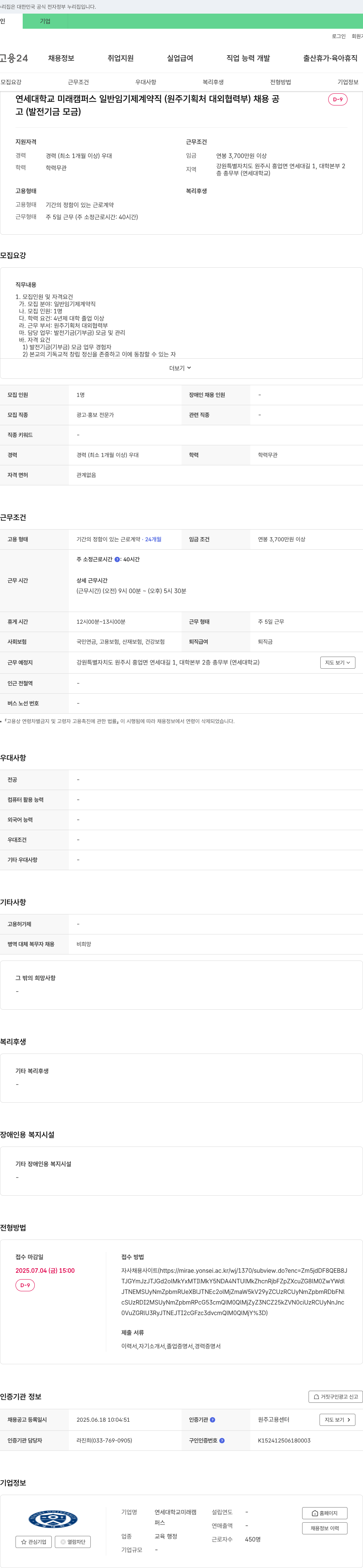Expand 더보기 to show full job description

[180, 368]
